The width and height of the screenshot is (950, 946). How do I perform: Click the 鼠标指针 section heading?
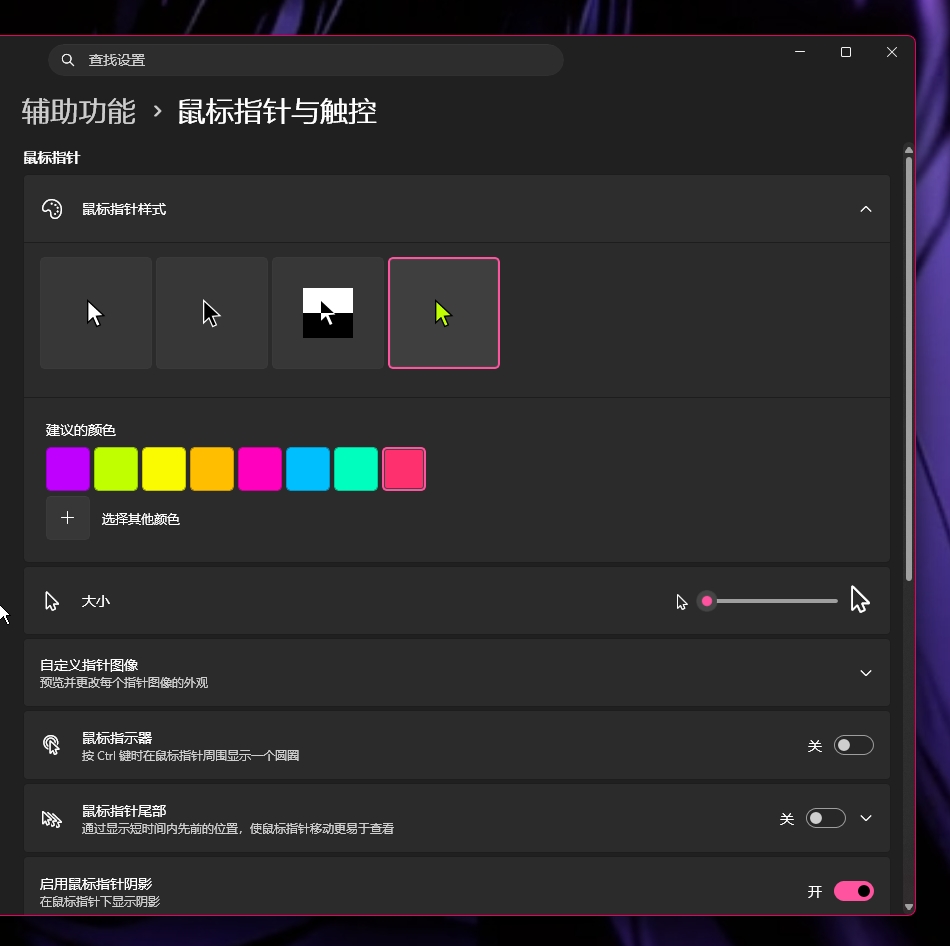tap(51, 158)
